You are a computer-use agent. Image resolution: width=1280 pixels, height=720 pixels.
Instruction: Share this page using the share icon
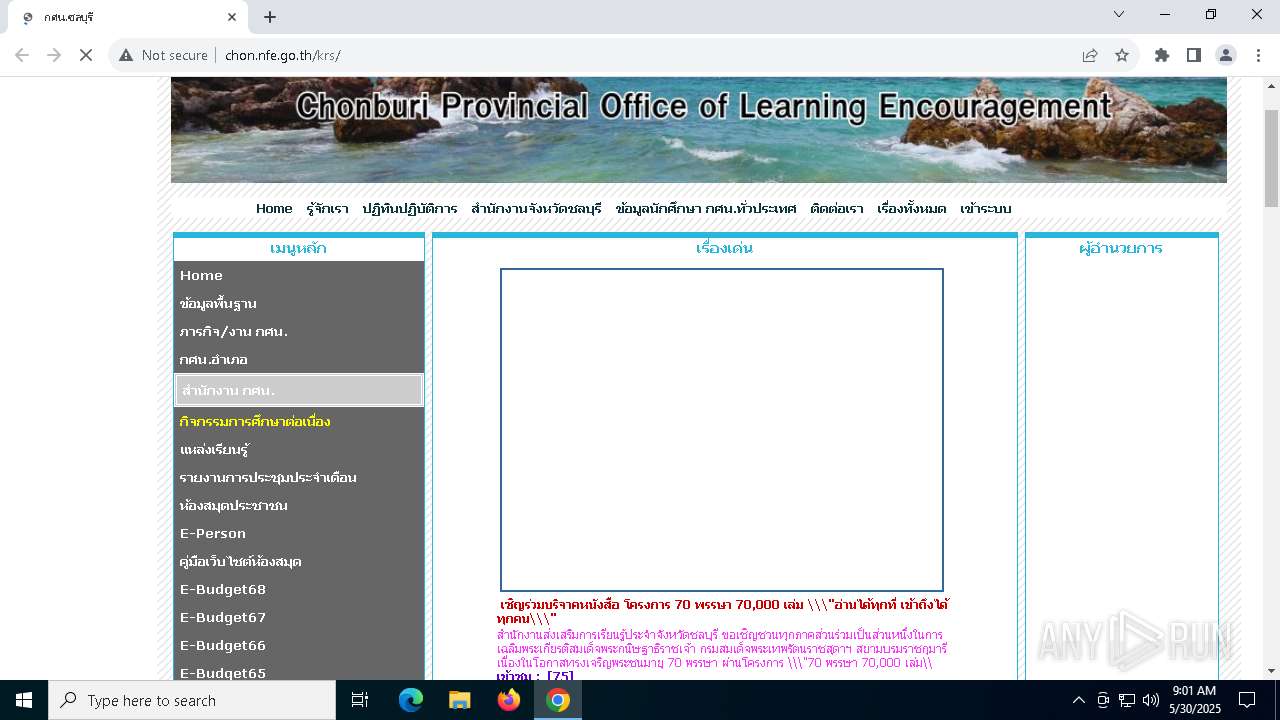pos(1090,55)
